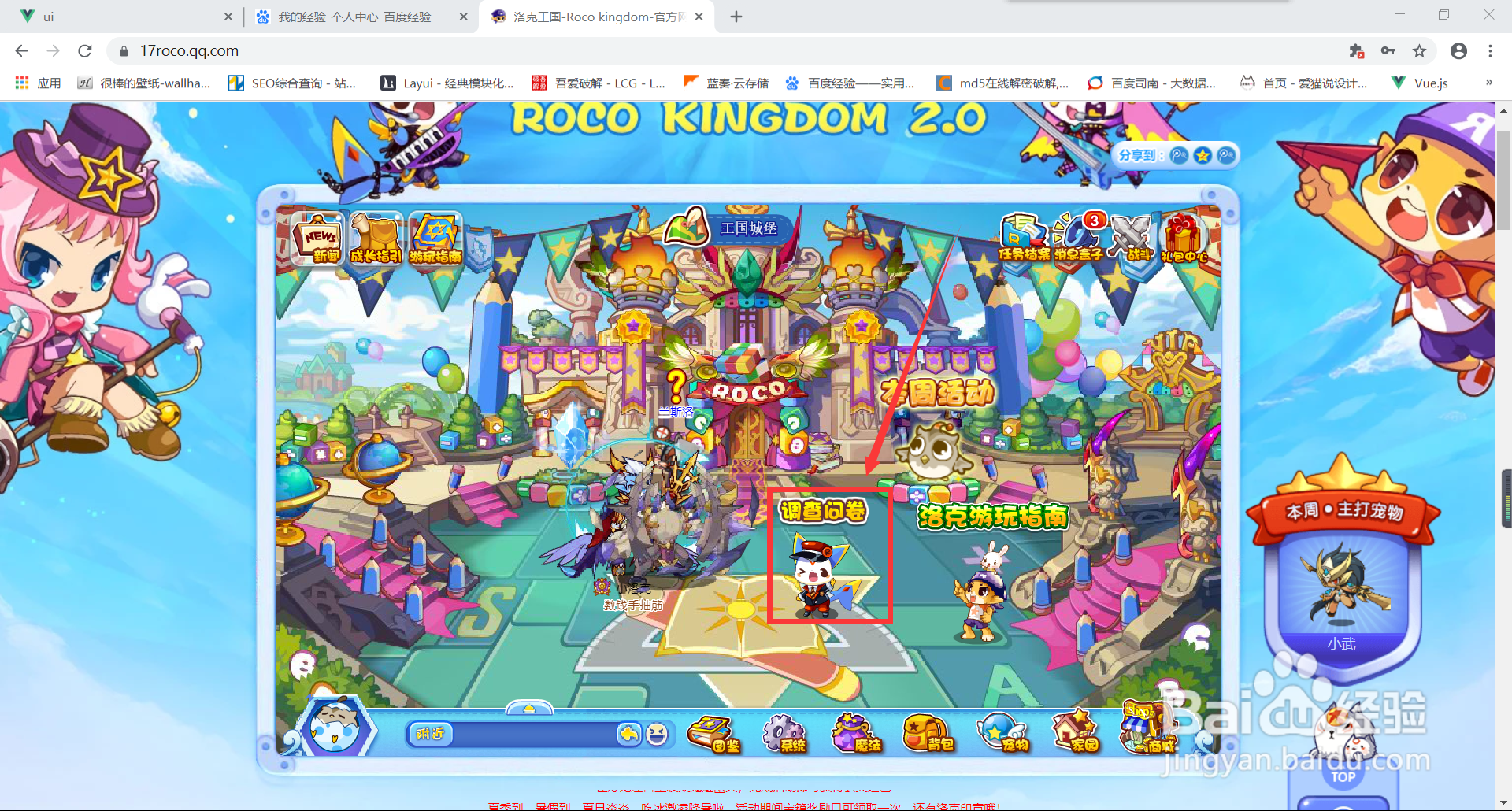Open the 任务档案 task archive icon
The height and width of the screenshot is (811, 1512).
(x=1024, y=237)
